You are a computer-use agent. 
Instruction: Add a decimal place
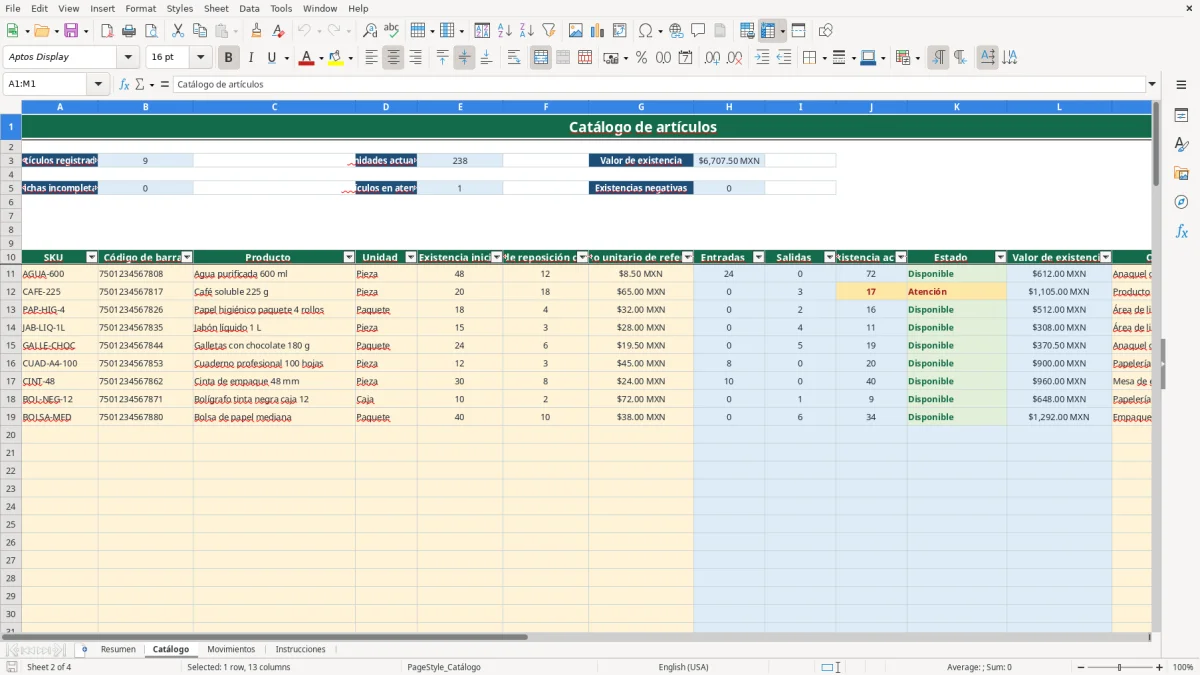(713, 58)
